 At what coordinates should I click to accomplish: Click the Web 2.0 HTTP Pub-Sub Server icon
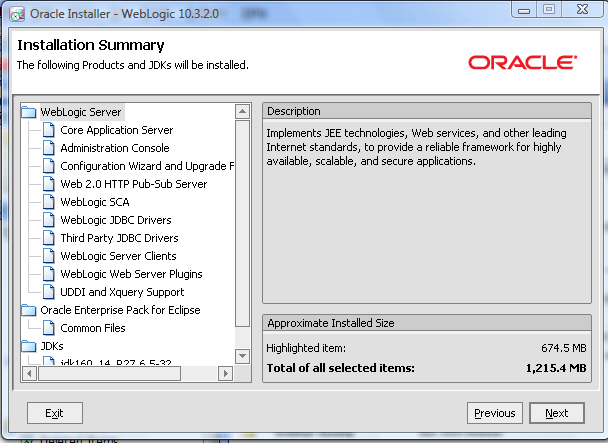point(48,184)
